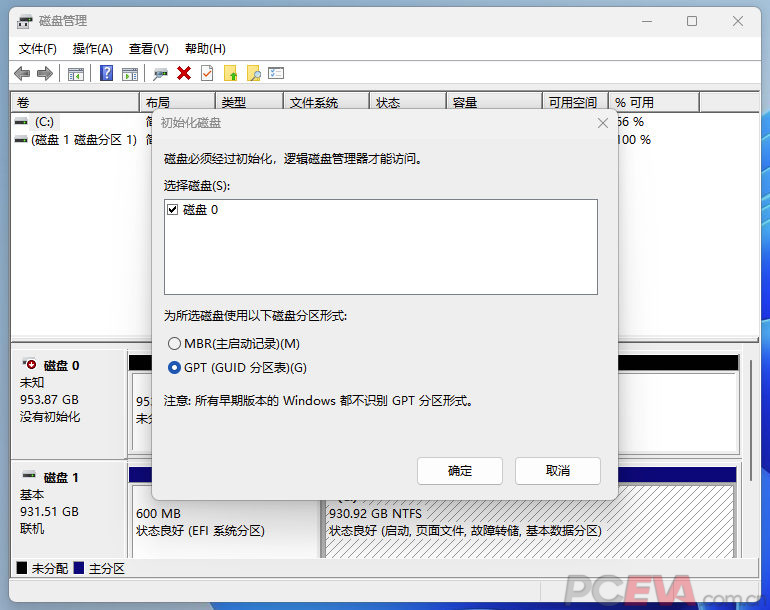Click the connect drive toolbar icon

[x=160, y=73]
